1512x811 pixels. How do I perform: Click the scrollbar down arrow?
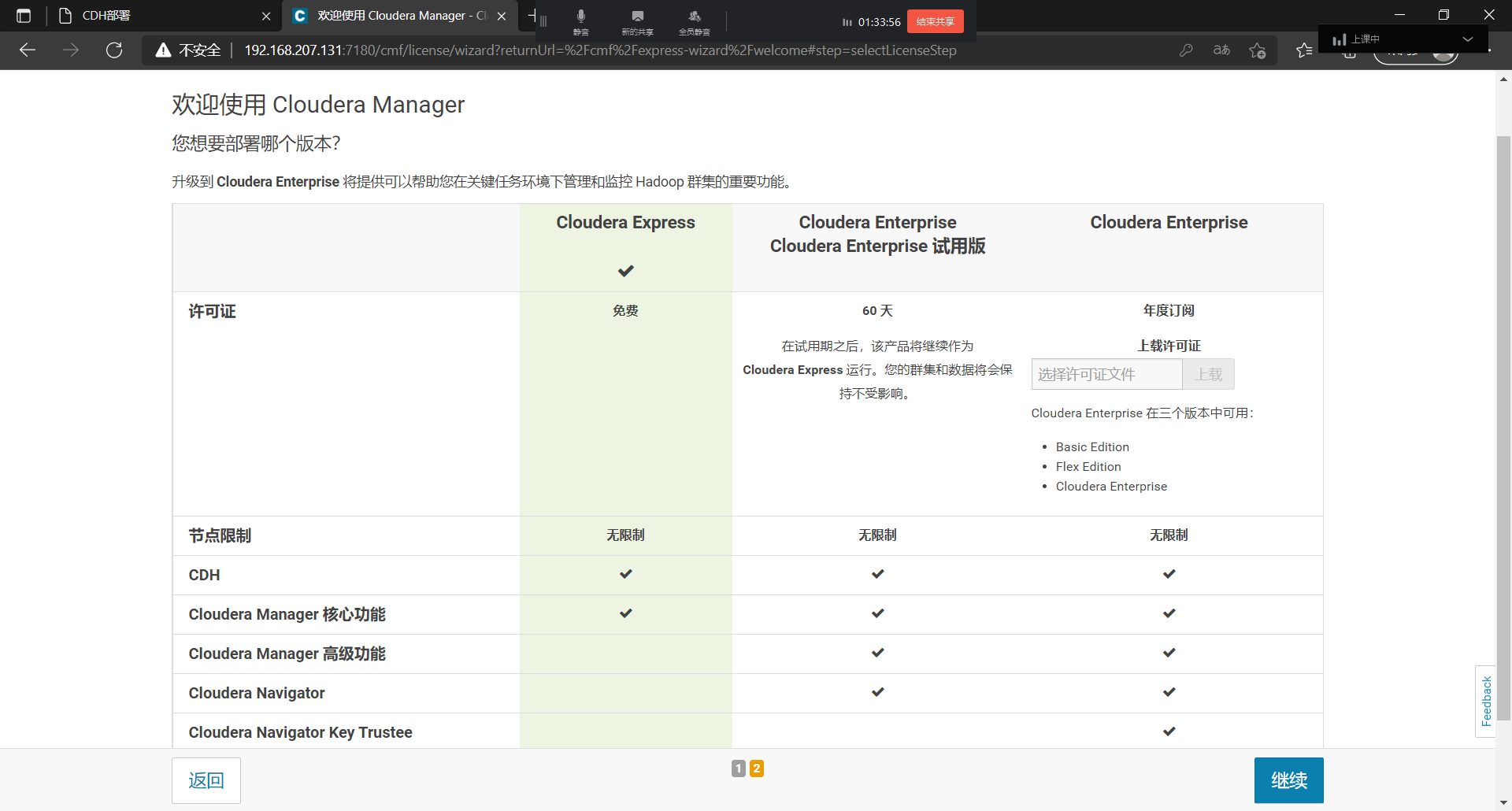[1503, 802]
